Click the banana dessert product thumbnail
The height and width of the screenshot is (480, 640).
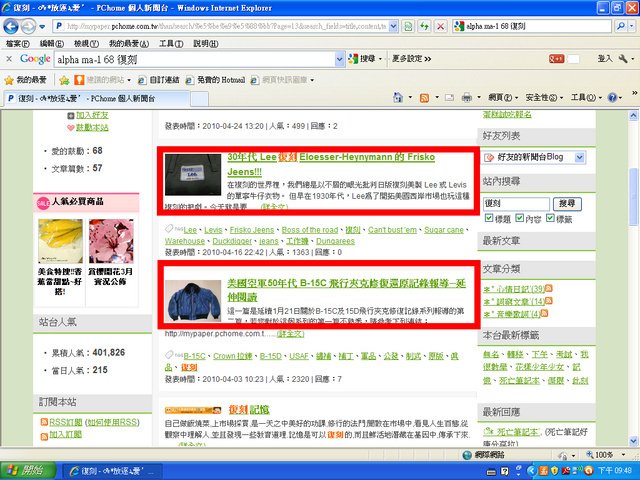[60, 241]
